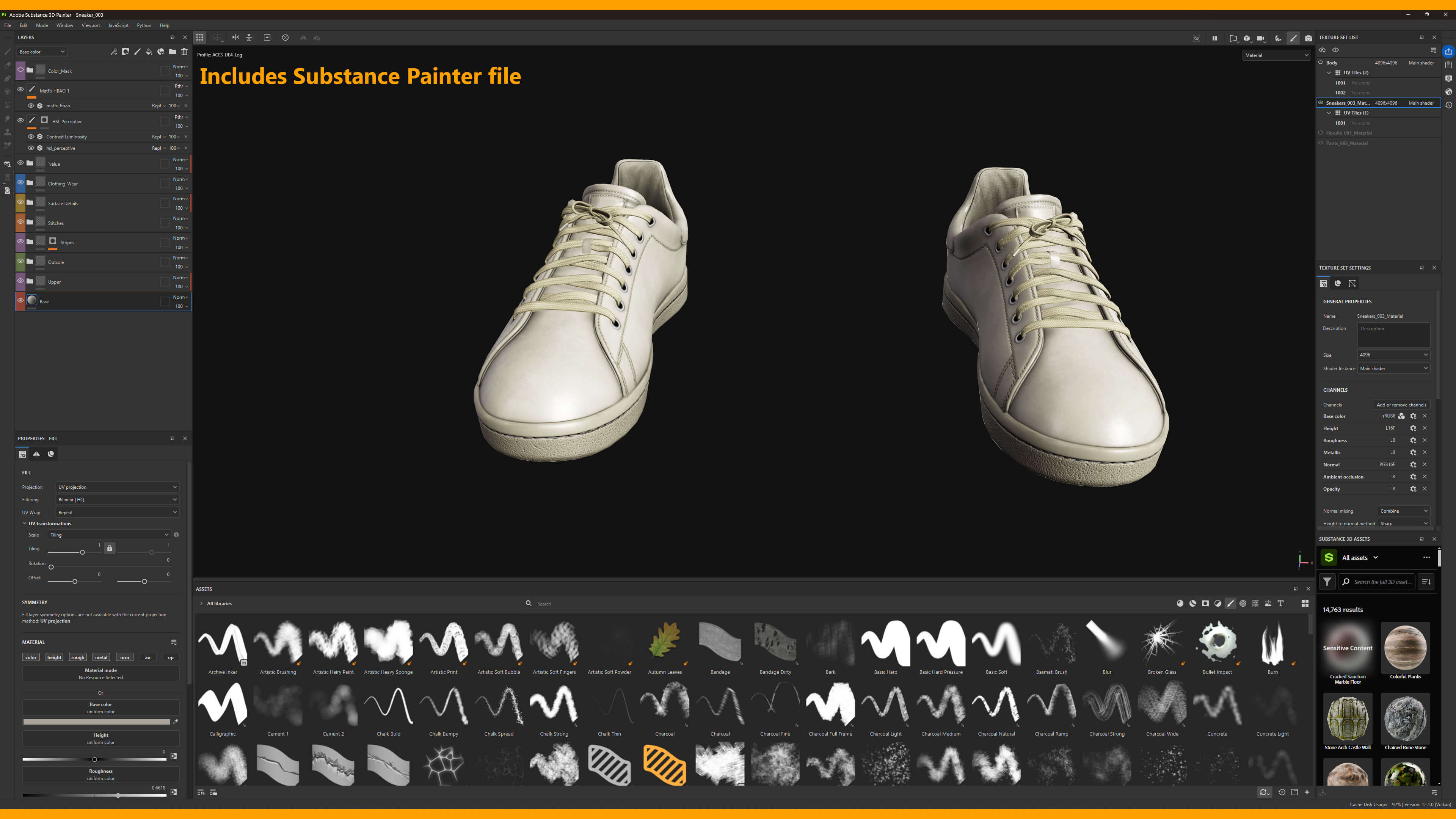Image resolution: width=1456 pixels, height=819 pixels.
Task: Toggle the rough material channel button
Action: point(77,657)
